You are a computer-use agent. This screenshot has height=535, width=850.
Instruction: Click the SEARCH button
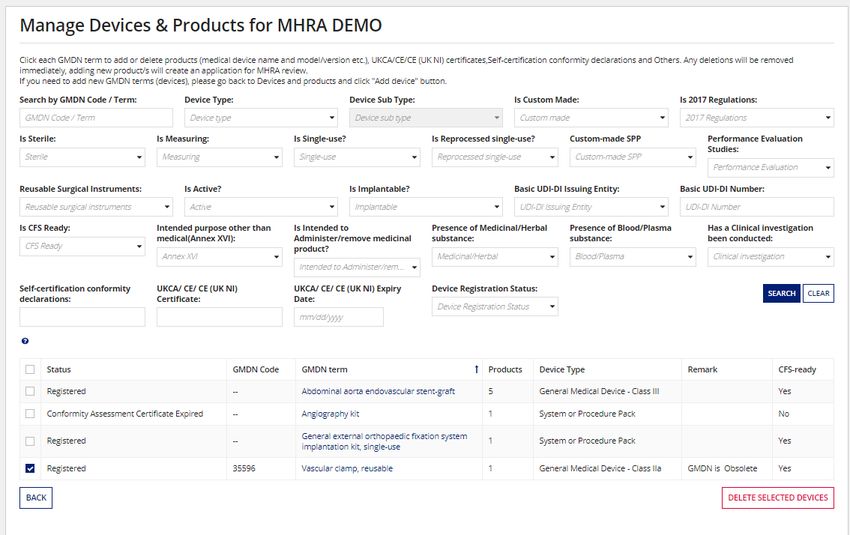pyautogui.click(x=781, y=293)
